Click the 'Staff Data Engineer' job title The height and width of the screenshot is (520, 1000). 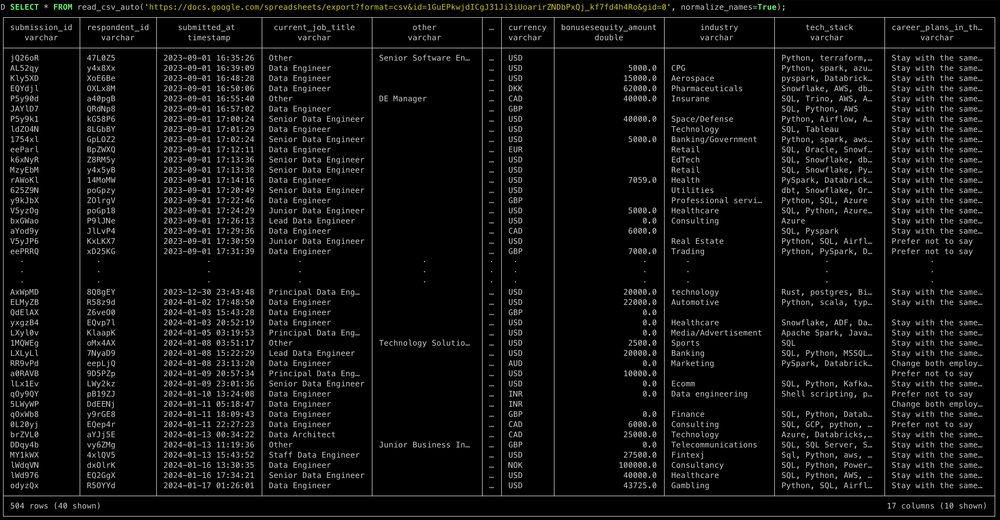314,456
